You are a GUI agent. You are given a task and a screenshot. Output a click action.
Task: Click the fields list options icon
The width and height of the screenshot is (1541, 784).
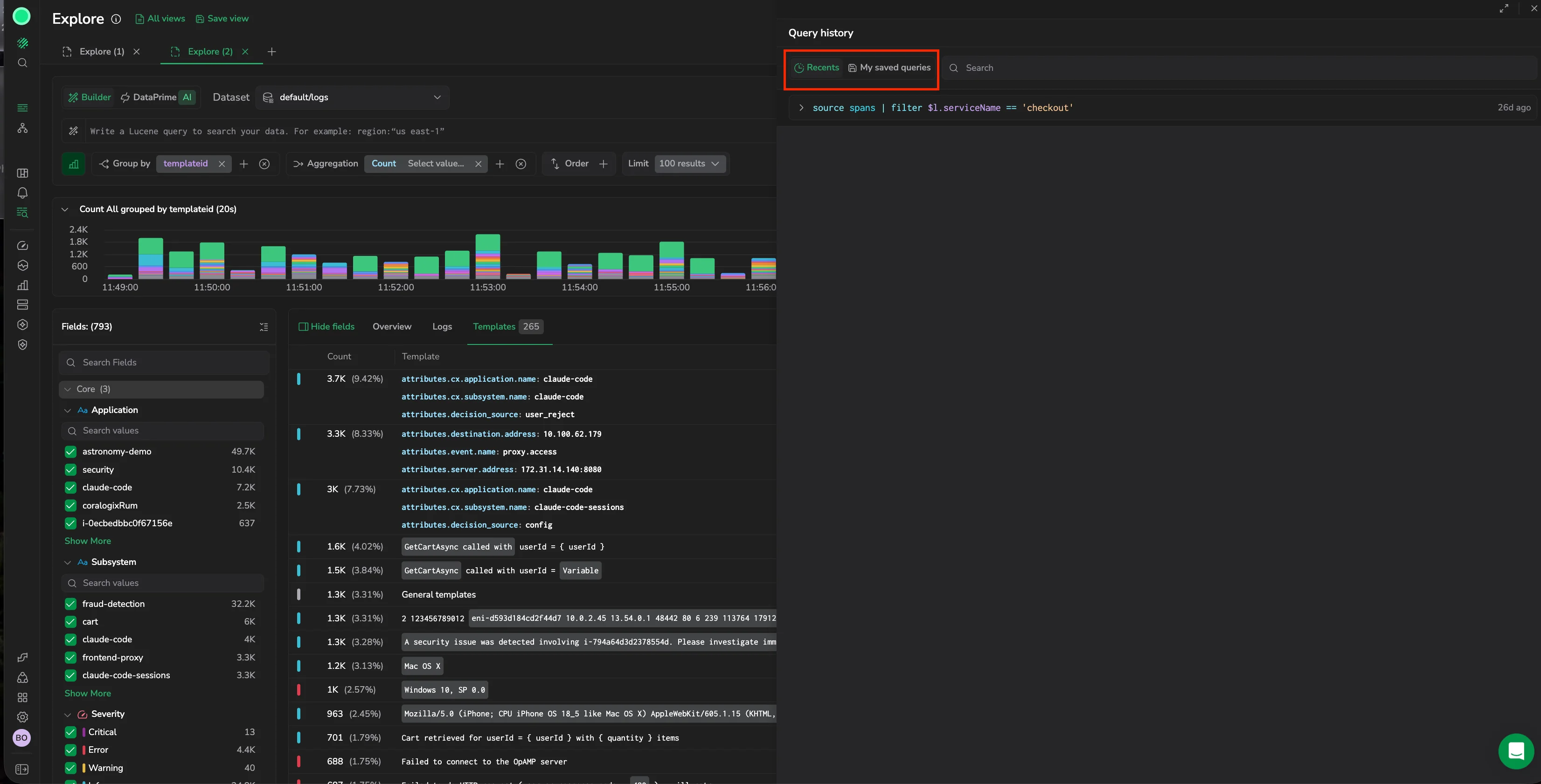(x=264, y=327)
